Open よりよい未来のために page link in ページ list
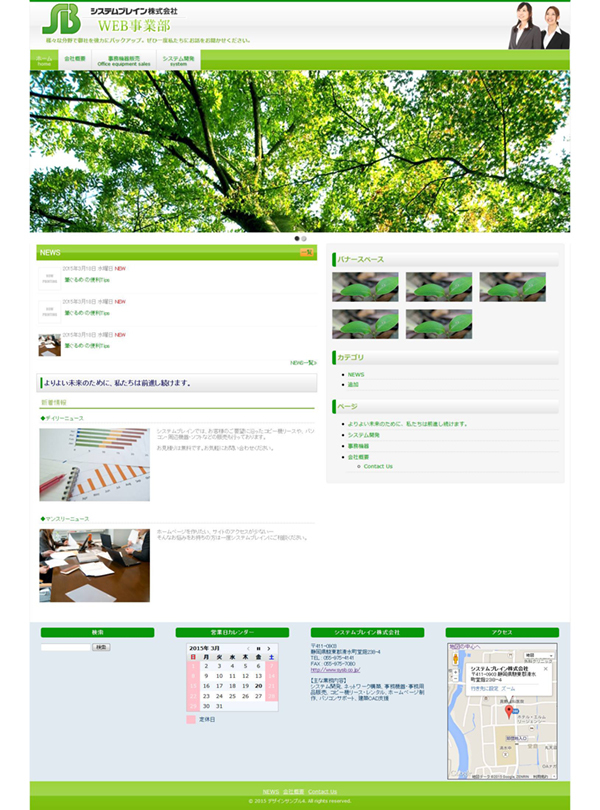The height and width of the screenshot is (810, 600). pos(407,424)
